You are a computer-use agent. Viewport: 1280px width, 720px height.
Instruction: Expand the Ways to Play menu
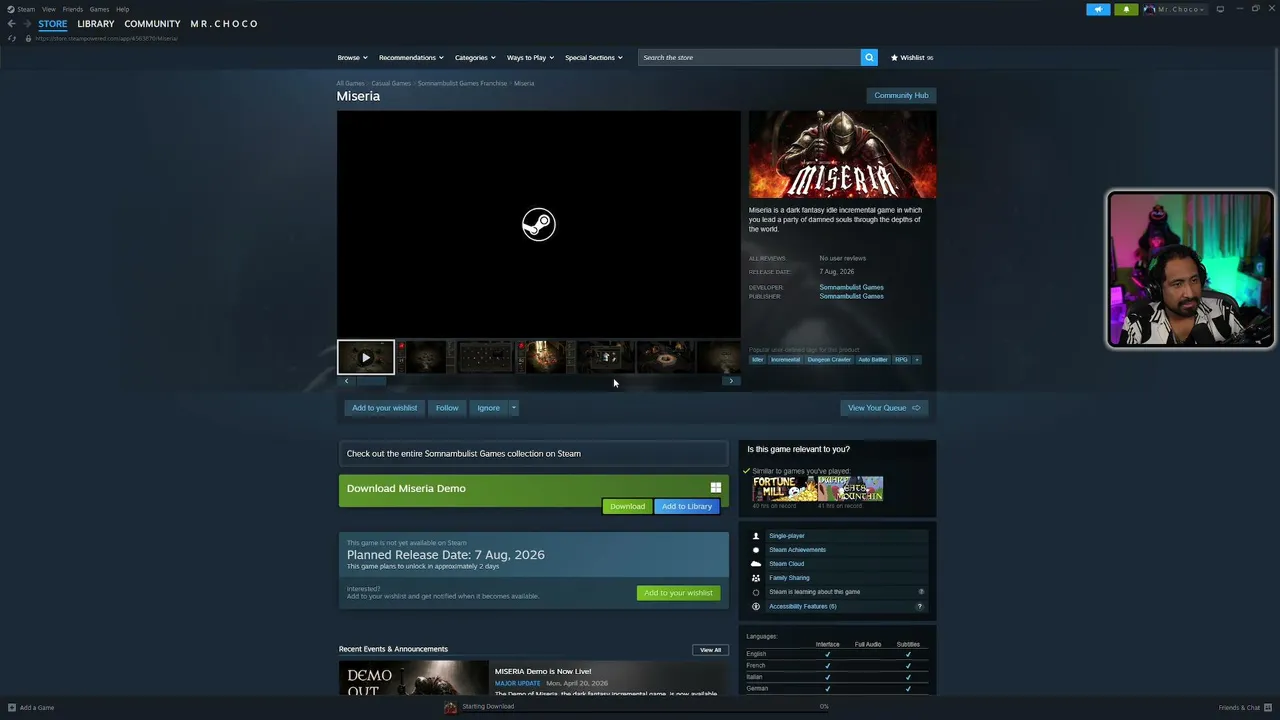(x=530, y=57)
